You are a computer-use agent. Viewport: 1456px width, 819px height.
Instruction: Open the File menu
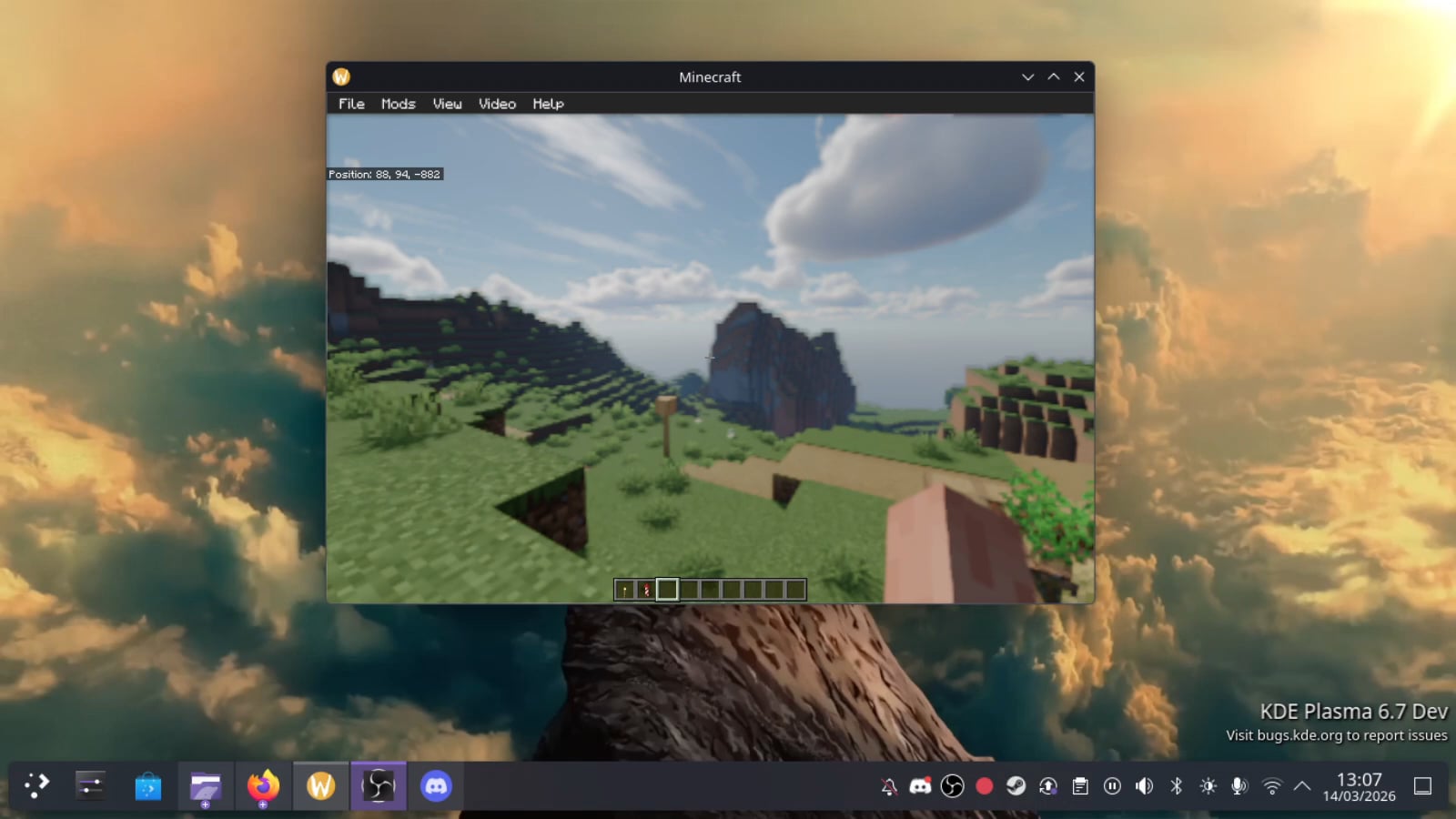point(351,104)
